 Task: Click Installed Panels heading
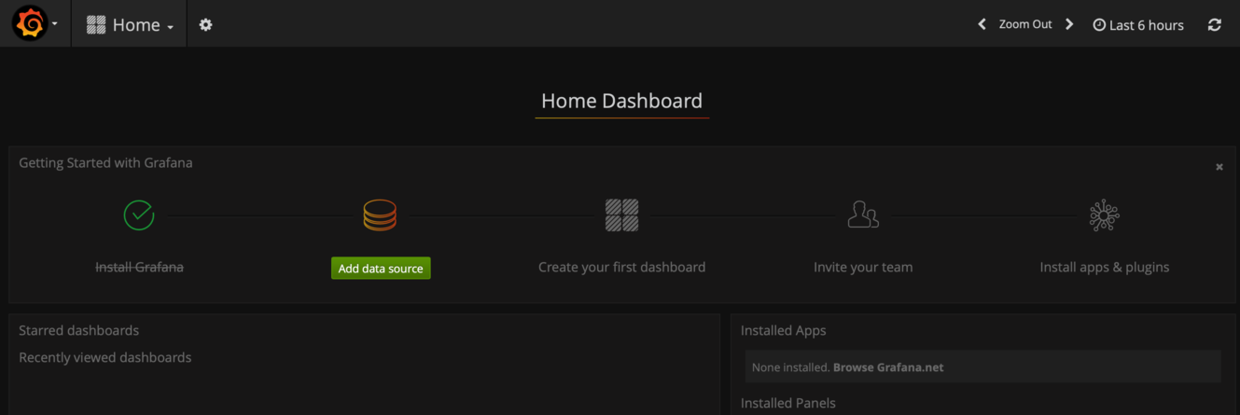pos(788,403)
